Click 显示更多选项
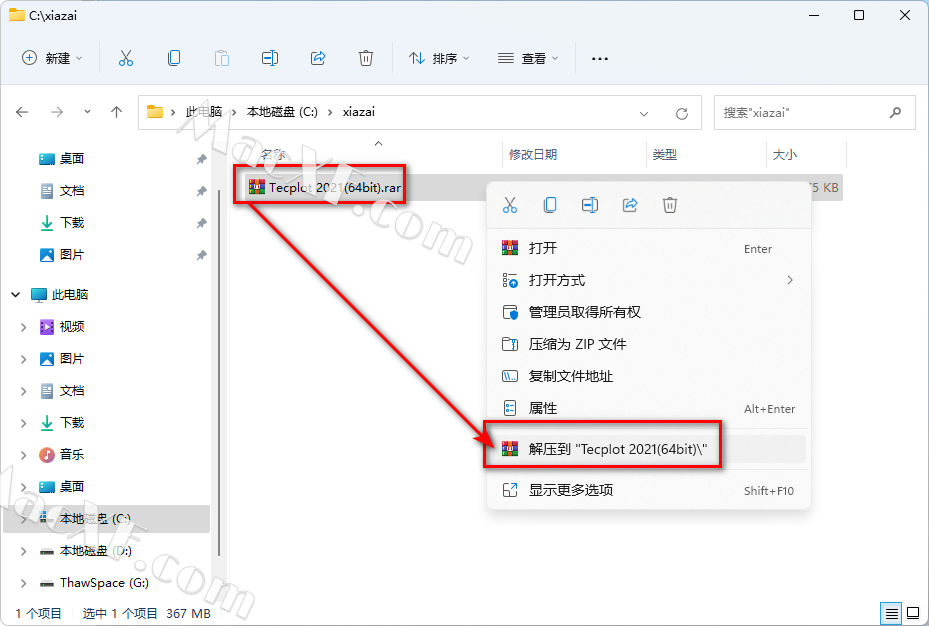This screenshot has width=929, height=626. coord(648,490)
